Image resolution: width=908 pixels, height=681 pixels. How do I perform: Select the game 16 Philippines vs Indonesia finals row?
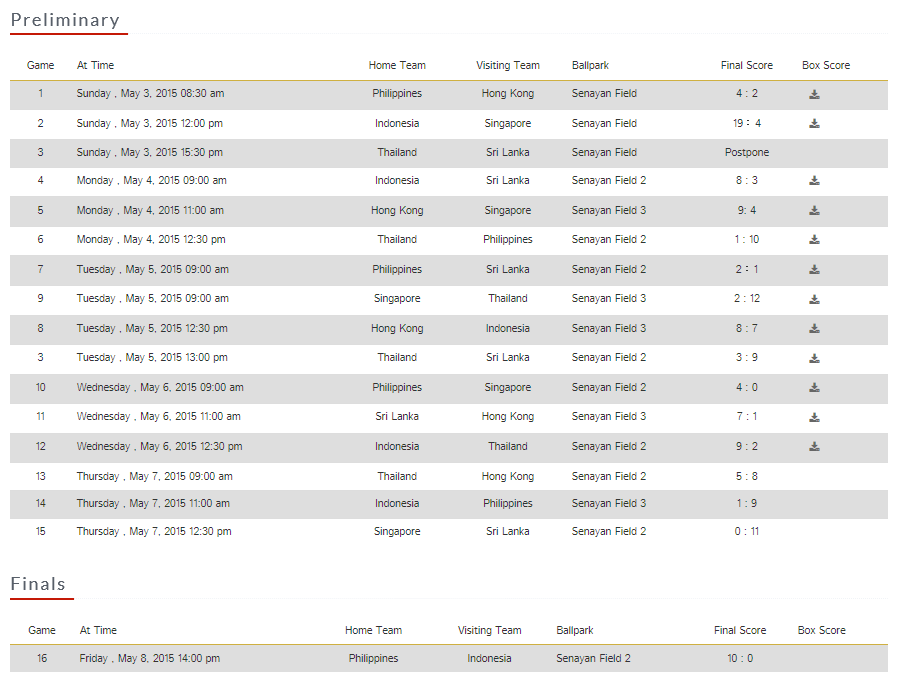tap(449, 658)
